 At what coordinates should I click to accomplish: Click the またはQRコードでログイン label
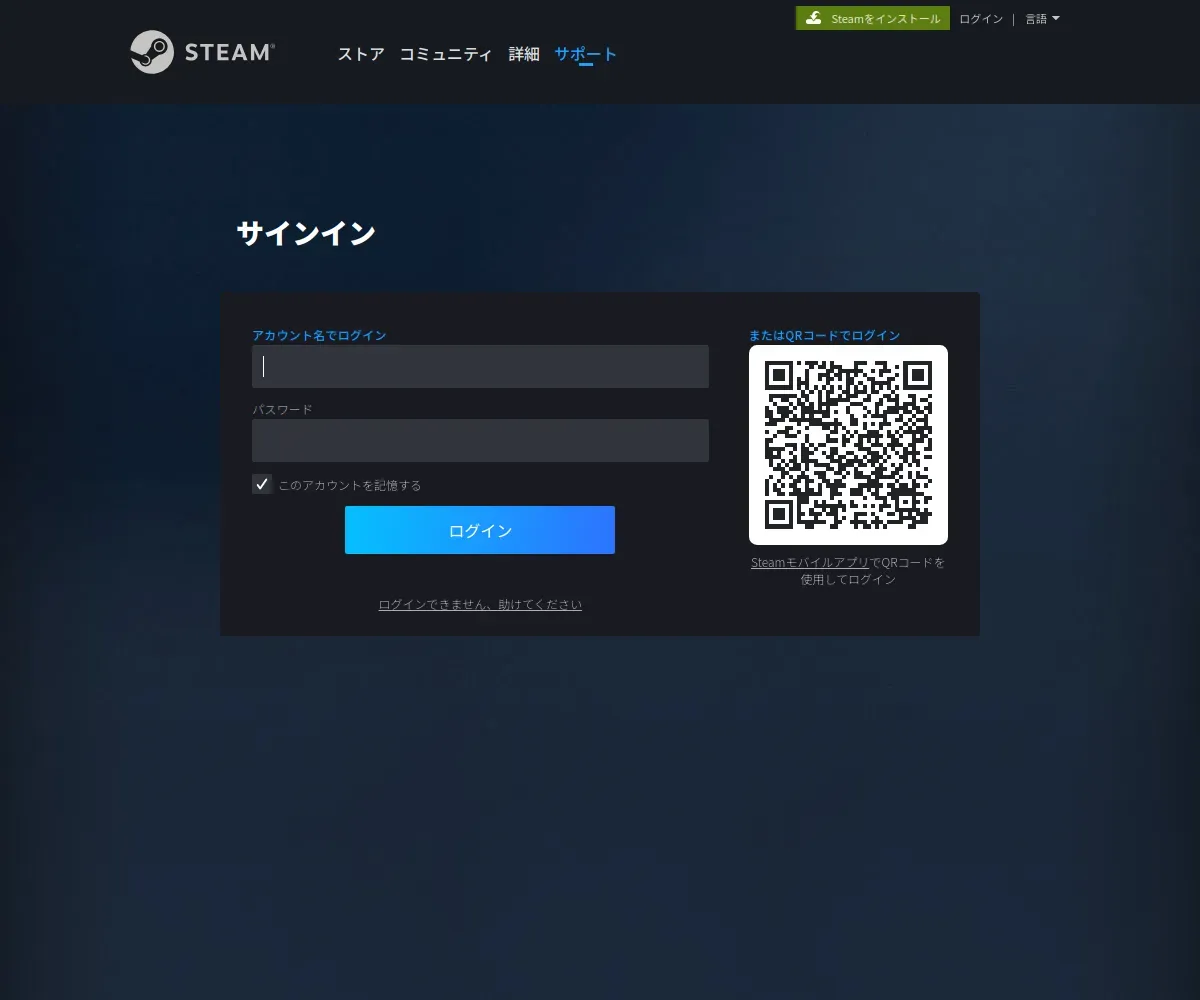[x=825, y=335]
